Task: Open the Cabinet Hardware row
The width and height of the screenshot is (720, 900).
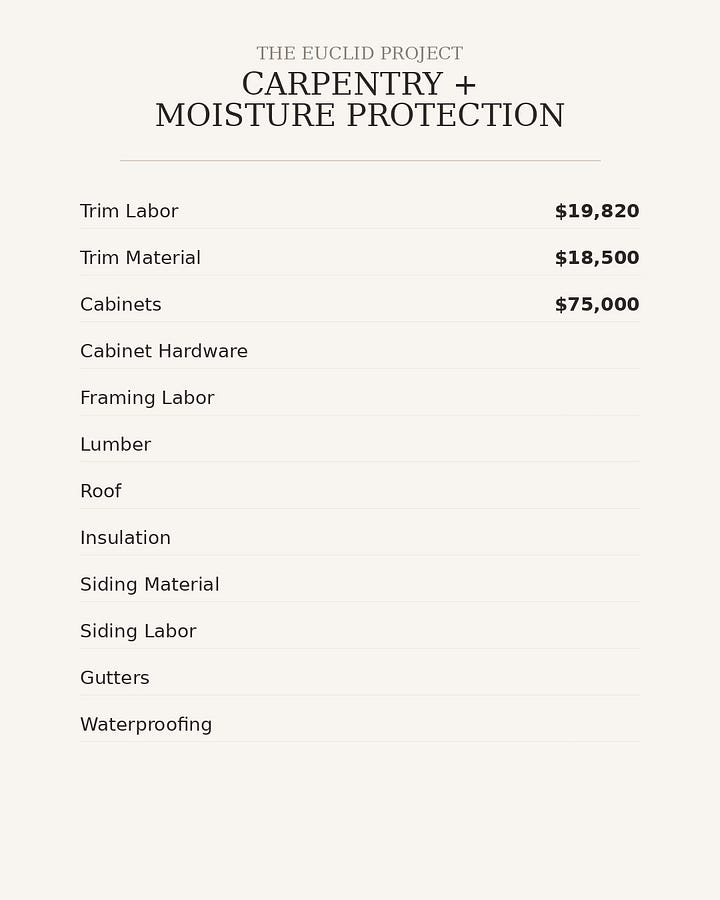Action: tap(360, 351)
